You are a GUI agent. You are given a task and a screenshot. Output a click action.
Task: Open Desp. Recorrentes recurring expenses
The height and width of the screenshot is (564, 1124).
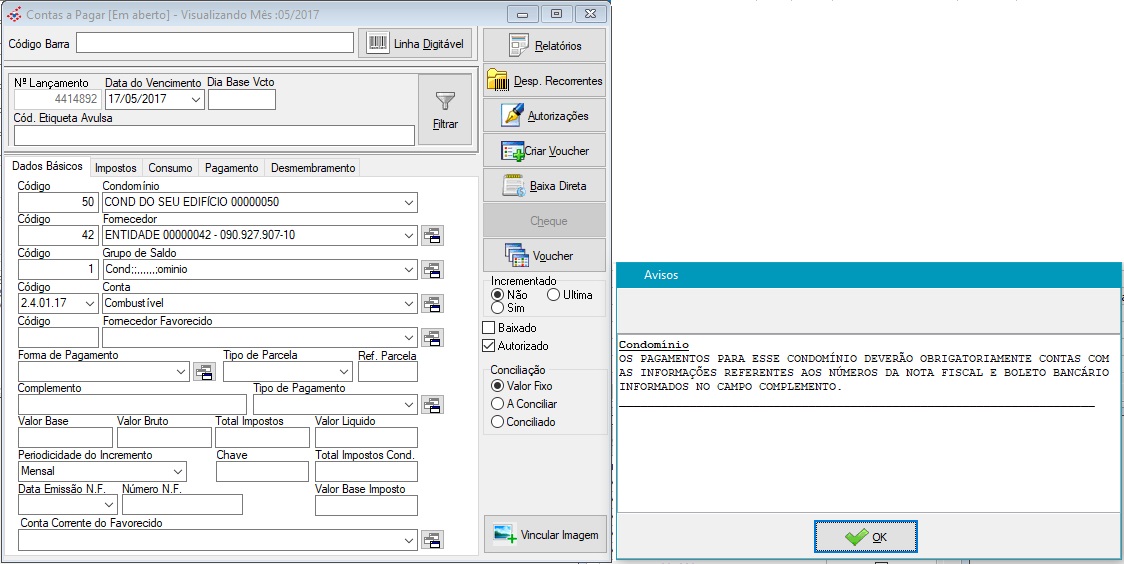(544, 80)
